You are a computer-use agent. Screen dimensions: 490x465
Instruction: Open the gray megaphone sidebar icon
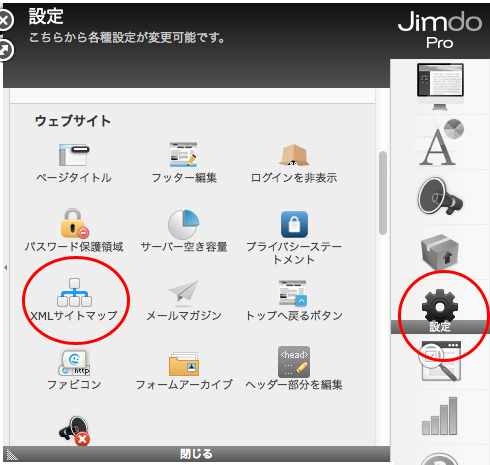coord(440,197)
